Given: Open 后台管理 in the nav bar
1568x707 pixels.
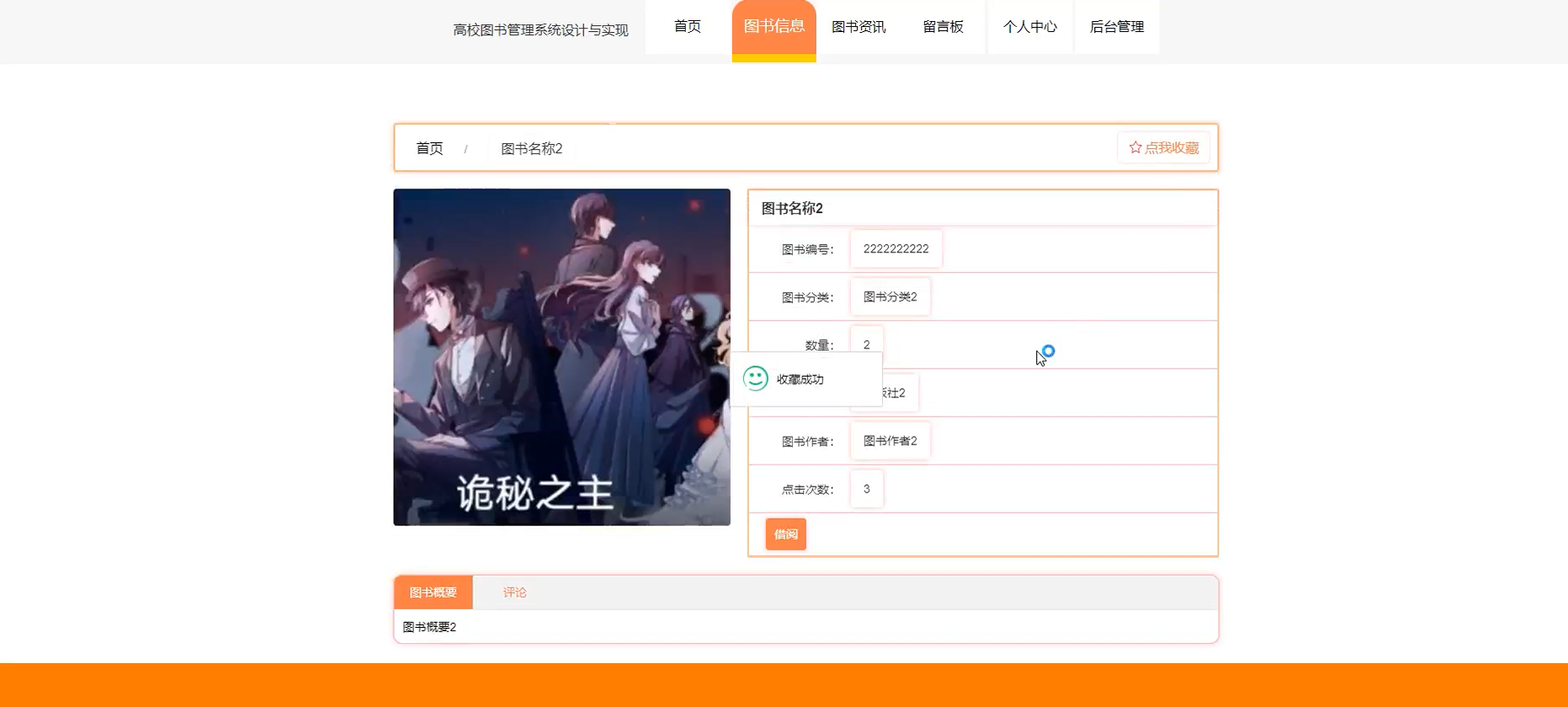Looking at the screenshot, I should 1117,27.
